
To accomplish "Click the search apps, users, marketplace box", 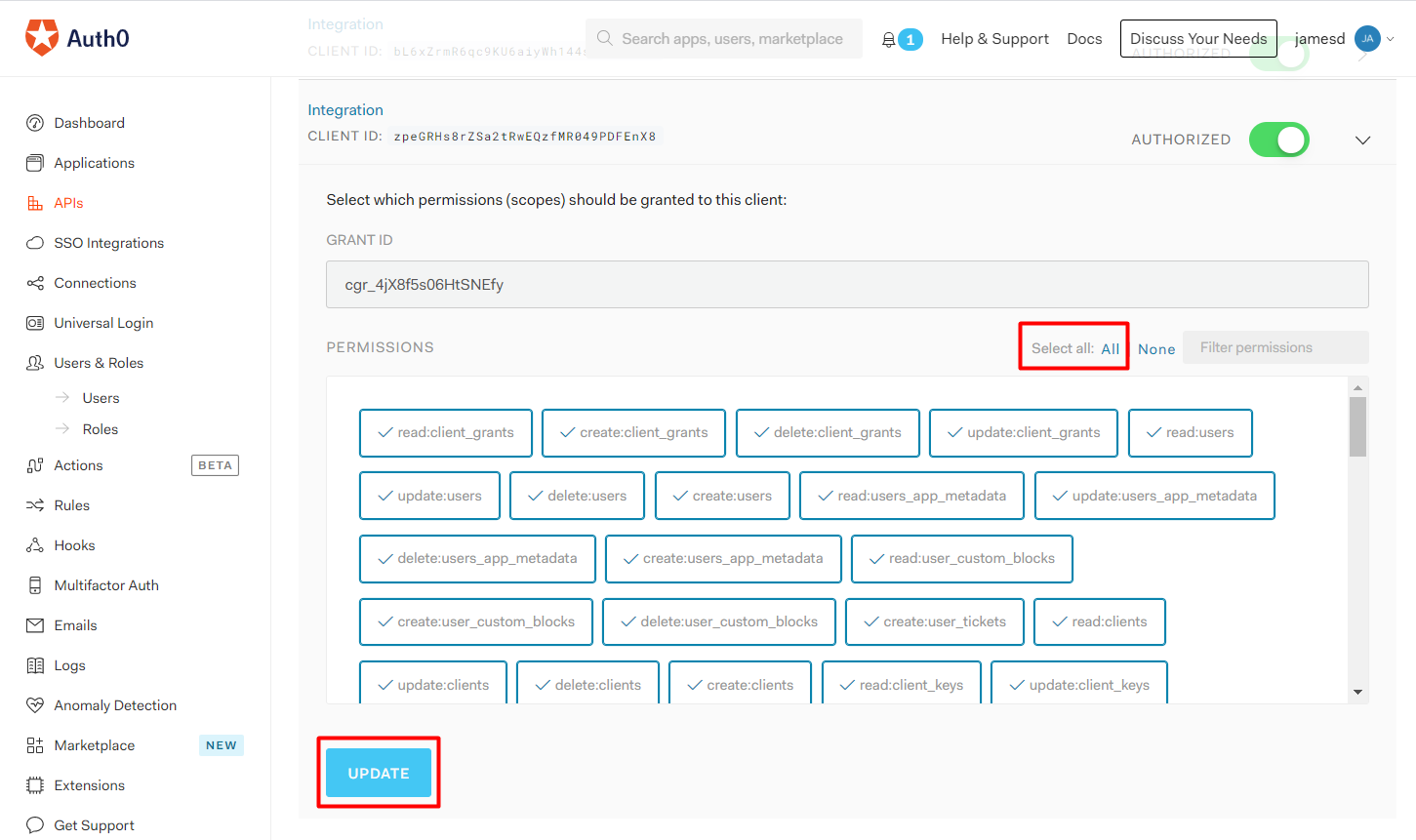I will click(724, 38).
